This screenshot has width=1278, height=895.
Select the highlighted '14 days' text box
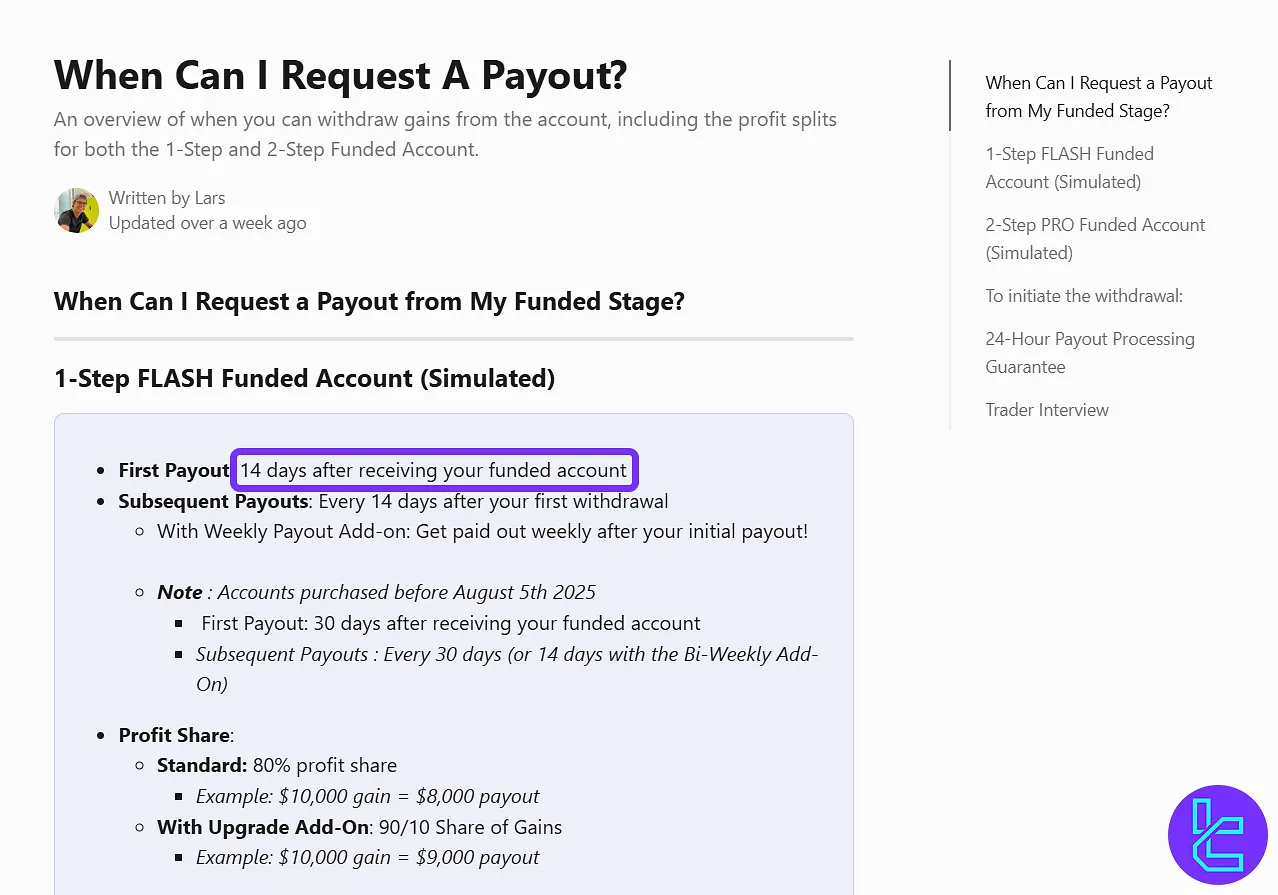point(434,470)
